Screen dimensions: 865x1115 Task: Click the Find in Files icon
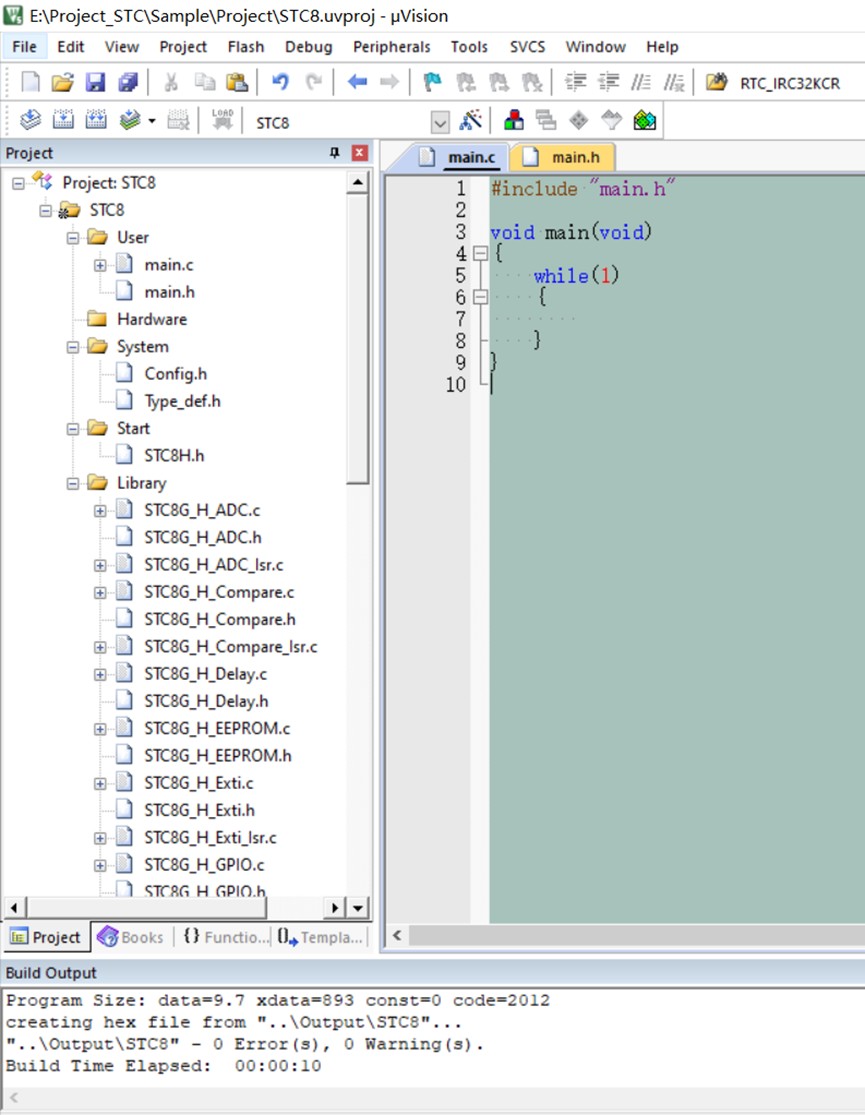point(716,82)
